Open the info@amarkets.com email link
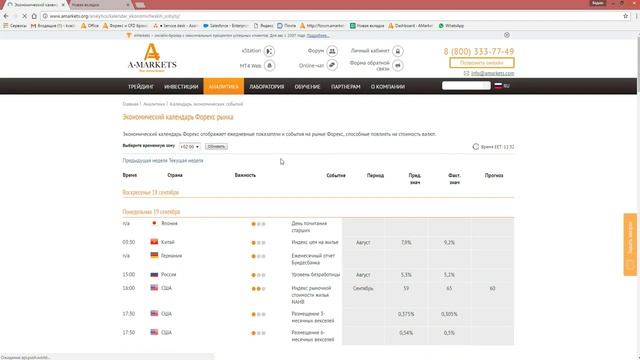Viewport: 640px width, 360px height. pyautogui.click(x=492, y=73)
